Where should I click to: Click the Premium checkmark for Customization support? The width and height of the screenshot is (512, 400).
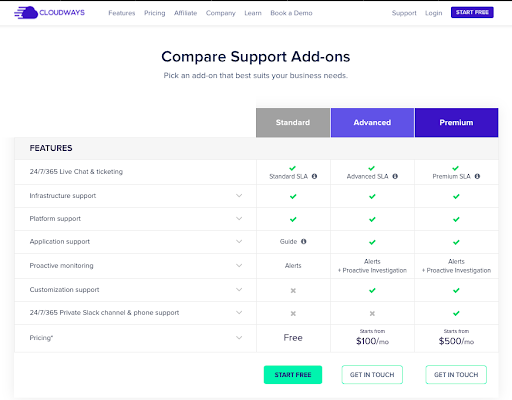point(456,290)
